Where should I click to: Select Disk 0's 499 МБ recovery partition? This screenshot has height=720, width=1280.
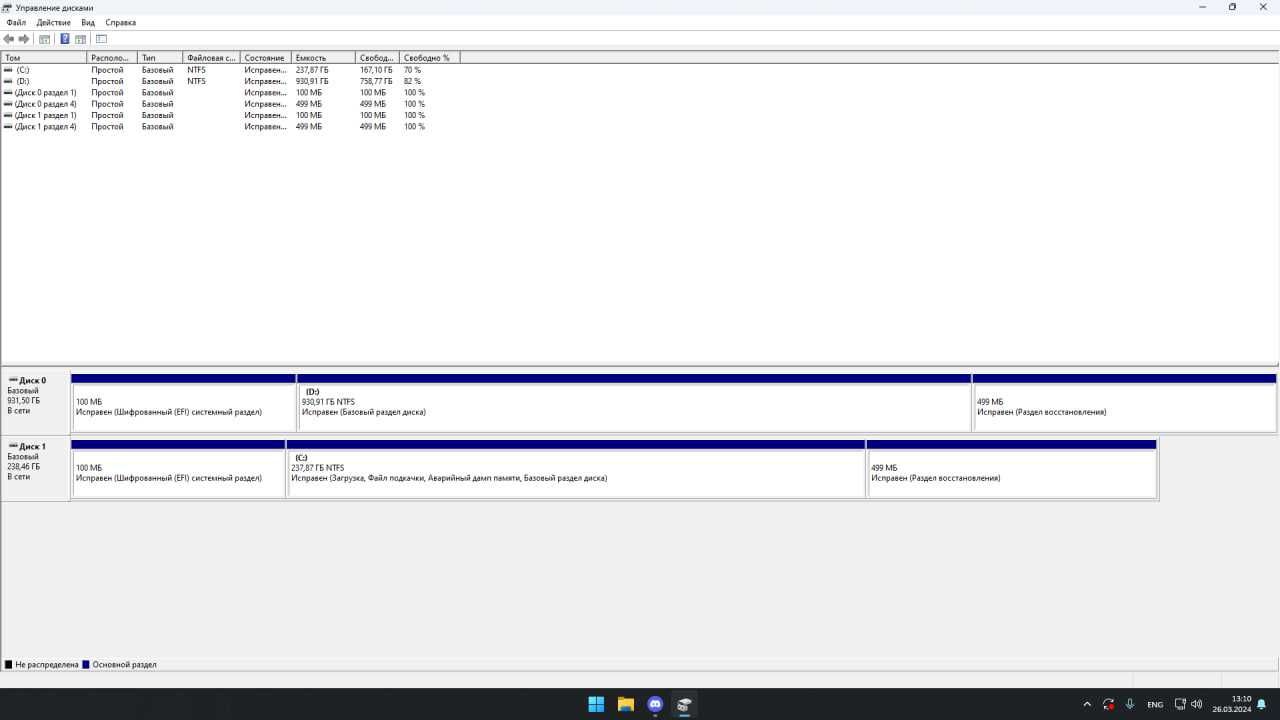coord(1124,403)
